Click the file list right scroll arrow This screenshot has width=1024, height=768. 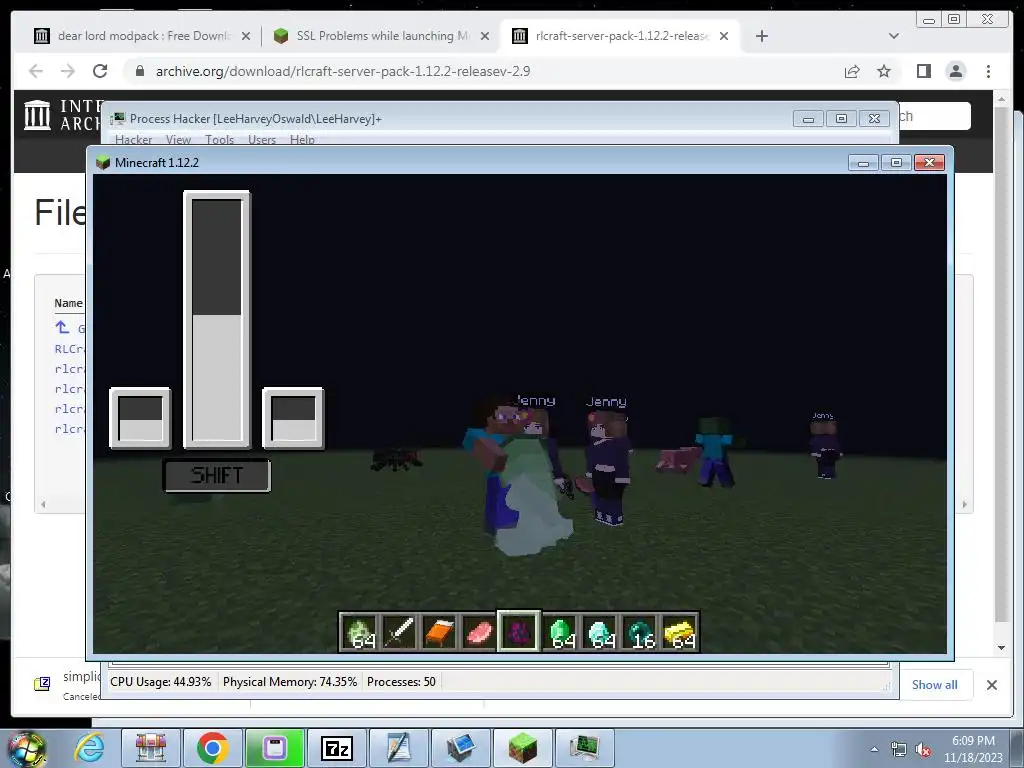coord(965,504)
